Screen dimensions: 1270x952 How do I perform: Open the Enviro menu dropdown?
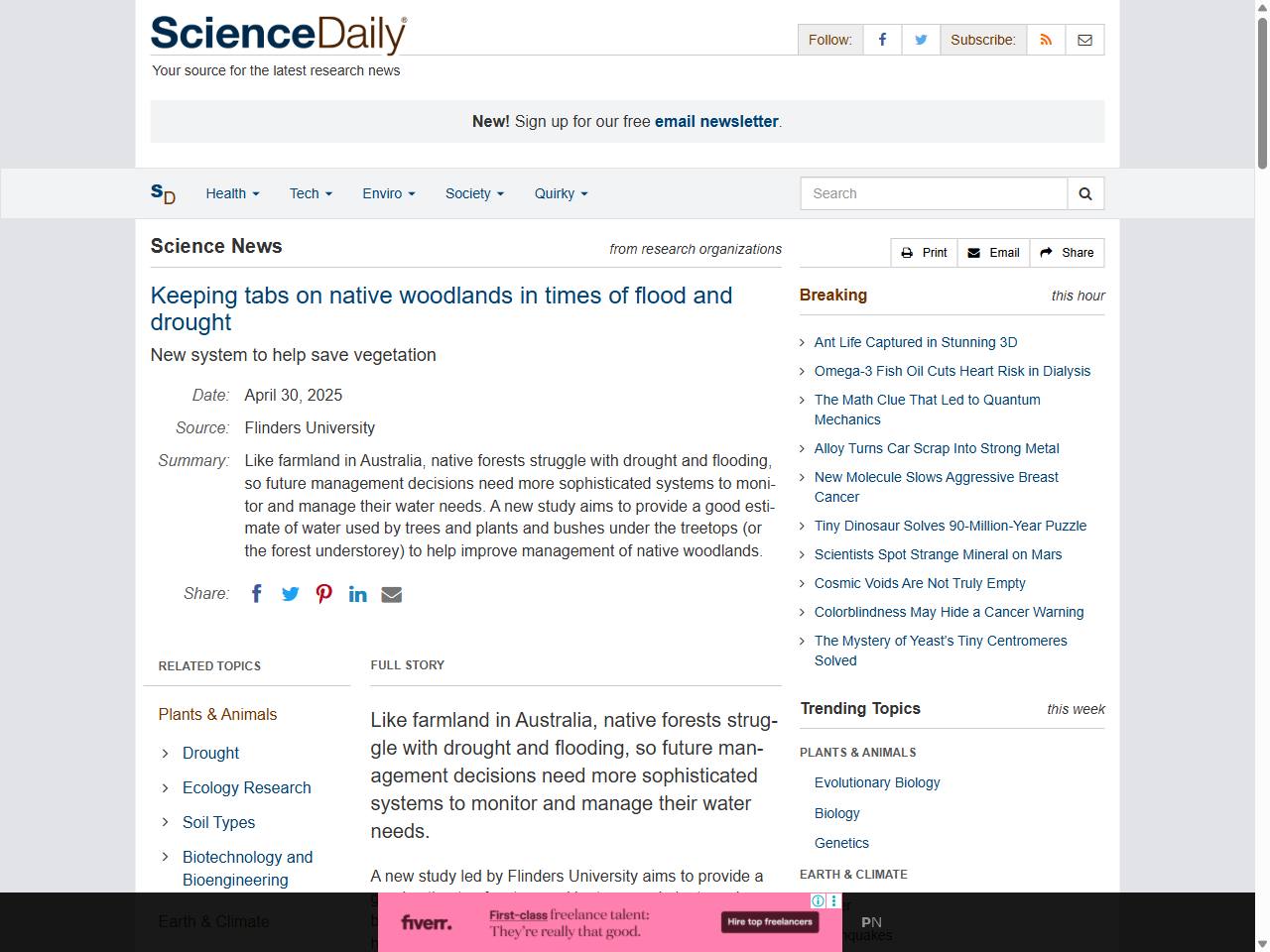[x=388, y=193]
